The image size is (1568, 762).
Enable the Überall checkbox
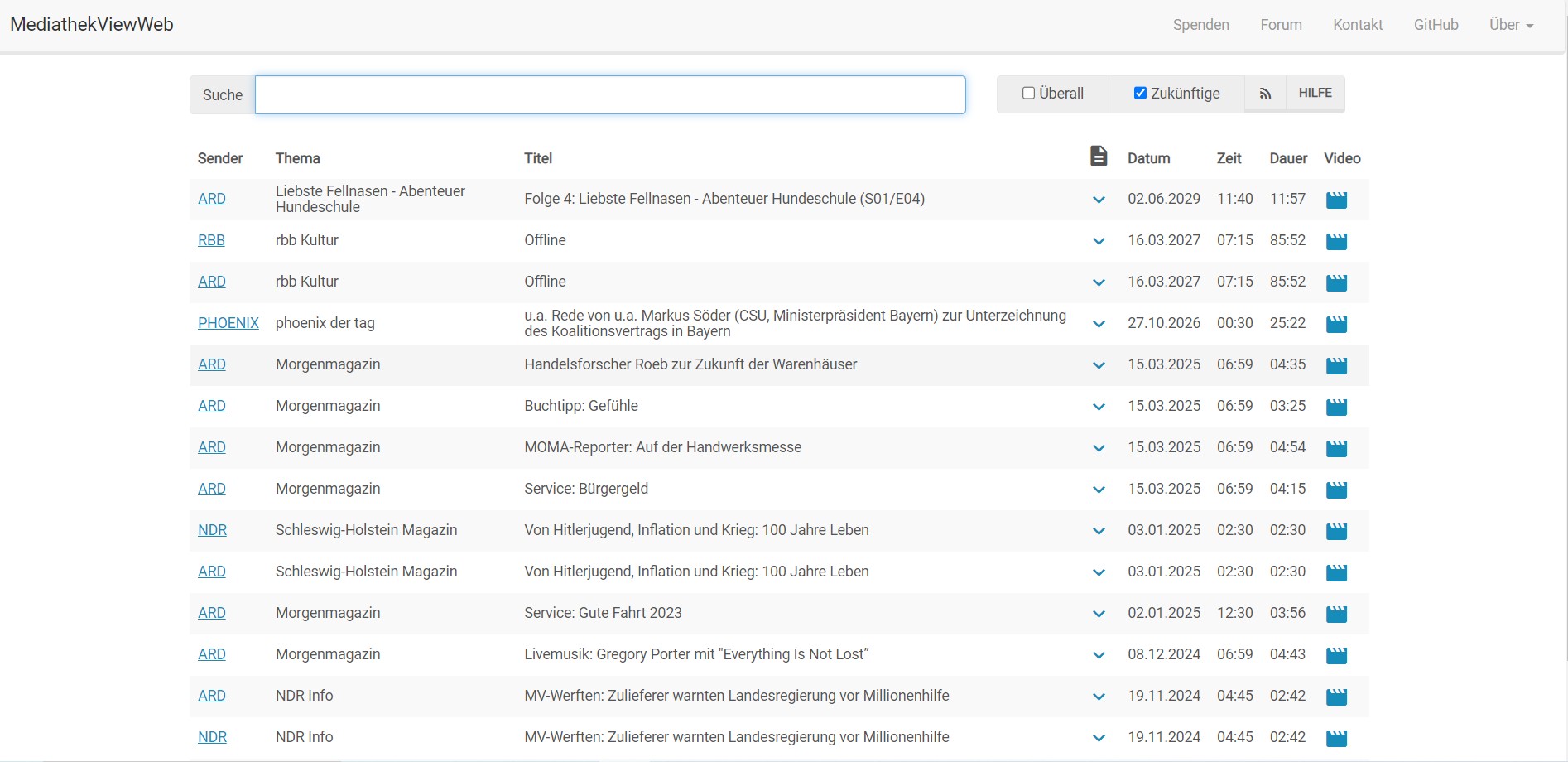pyautogui.click(x=1028, y=93)
